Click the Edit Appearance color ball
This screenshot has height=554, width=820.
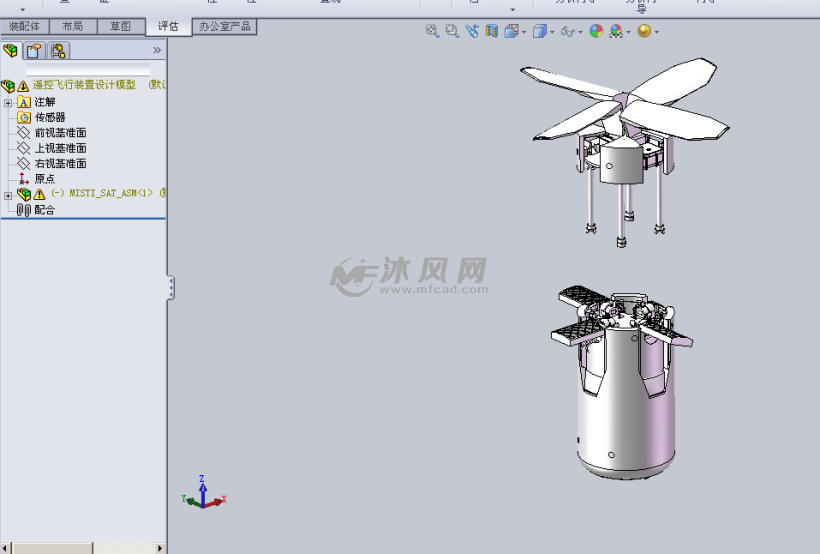coord(596,31)
